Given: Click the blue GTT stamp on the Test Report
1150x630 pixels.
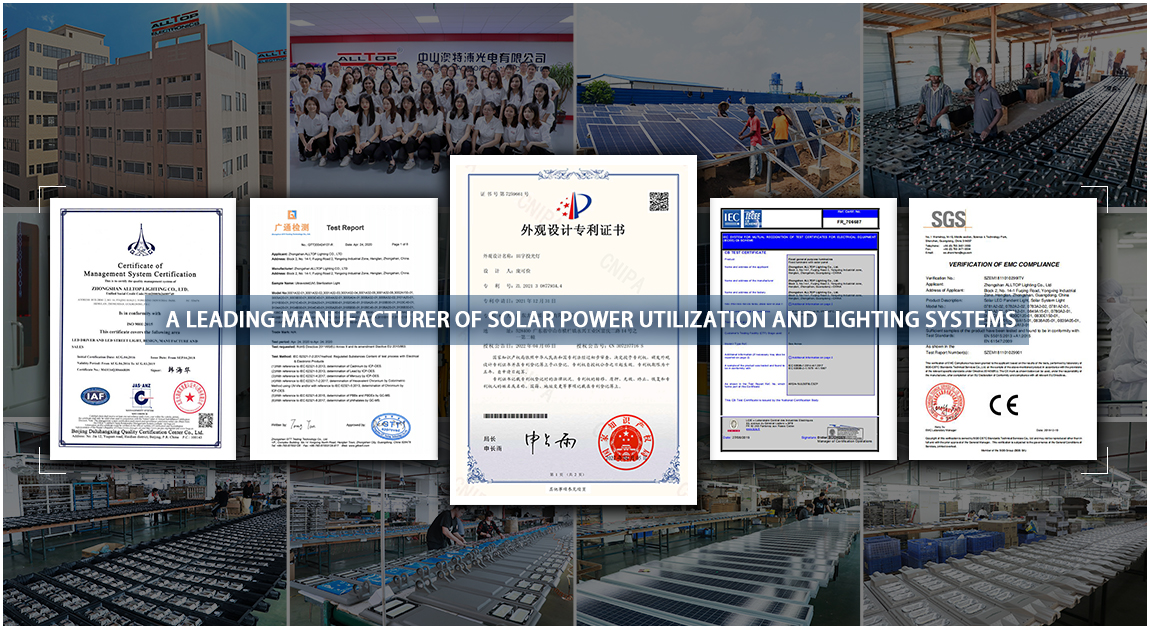Looking at the screenshot, I should tap(390, 426).
